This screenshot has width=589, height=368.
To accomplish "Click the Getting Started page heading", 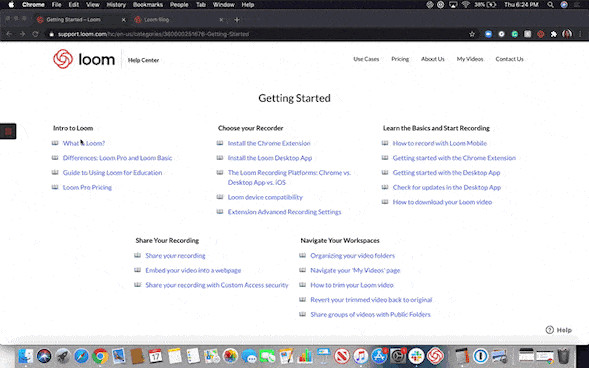I will (x=294, y=98).
